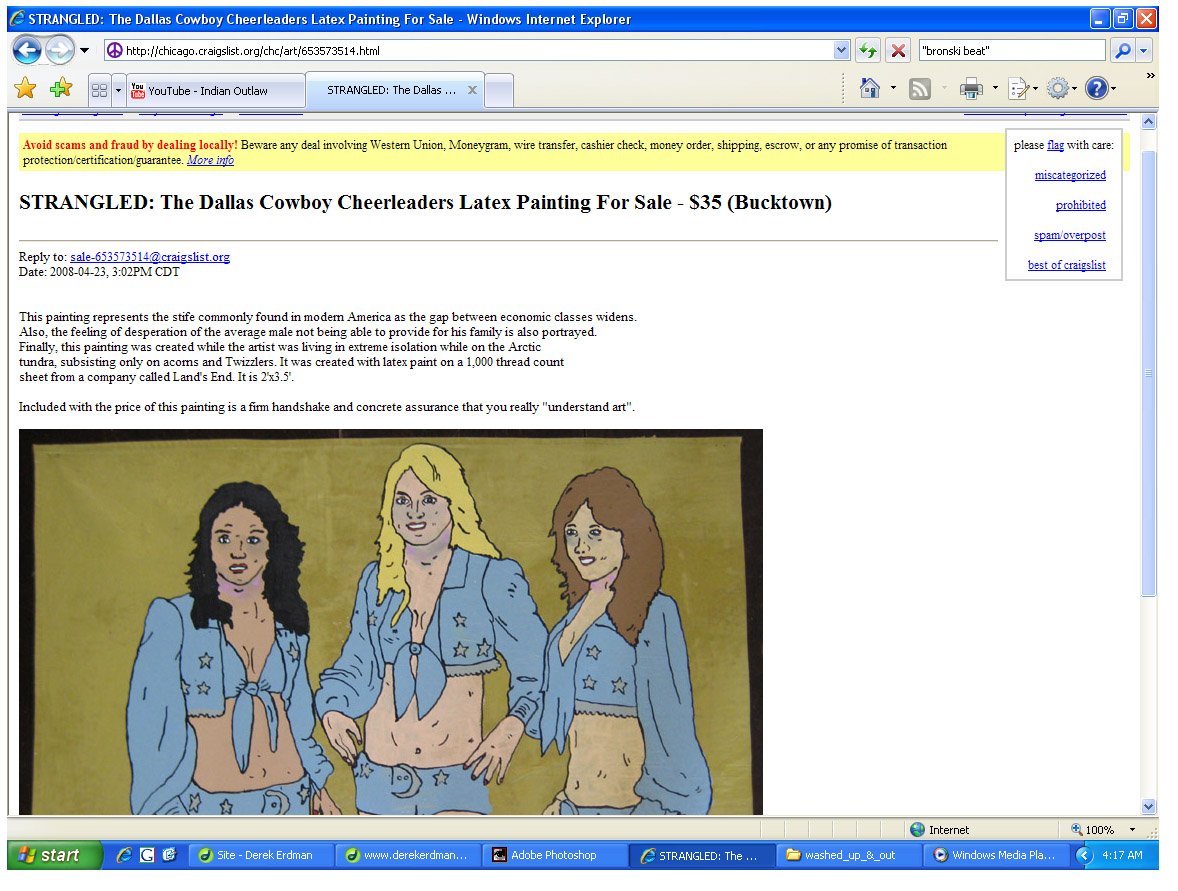Click the Home page icon
This screenshot has height=891, width=1178.
click(869, 89)
